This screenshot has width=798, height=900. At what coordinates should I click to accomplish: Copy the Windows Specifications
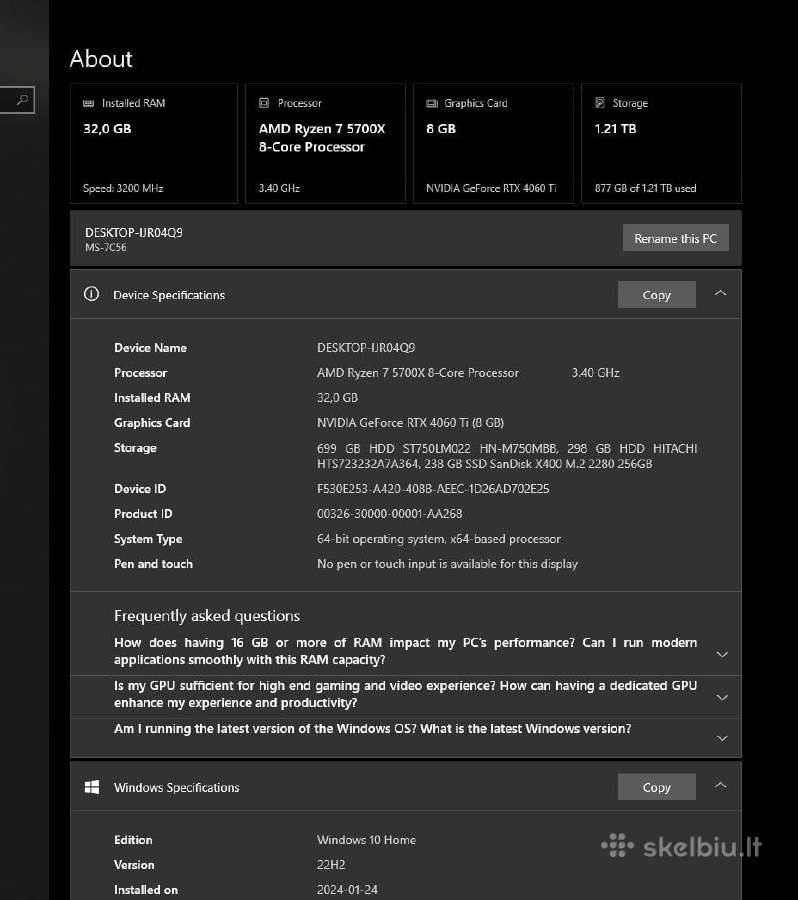tap(657, 787)
